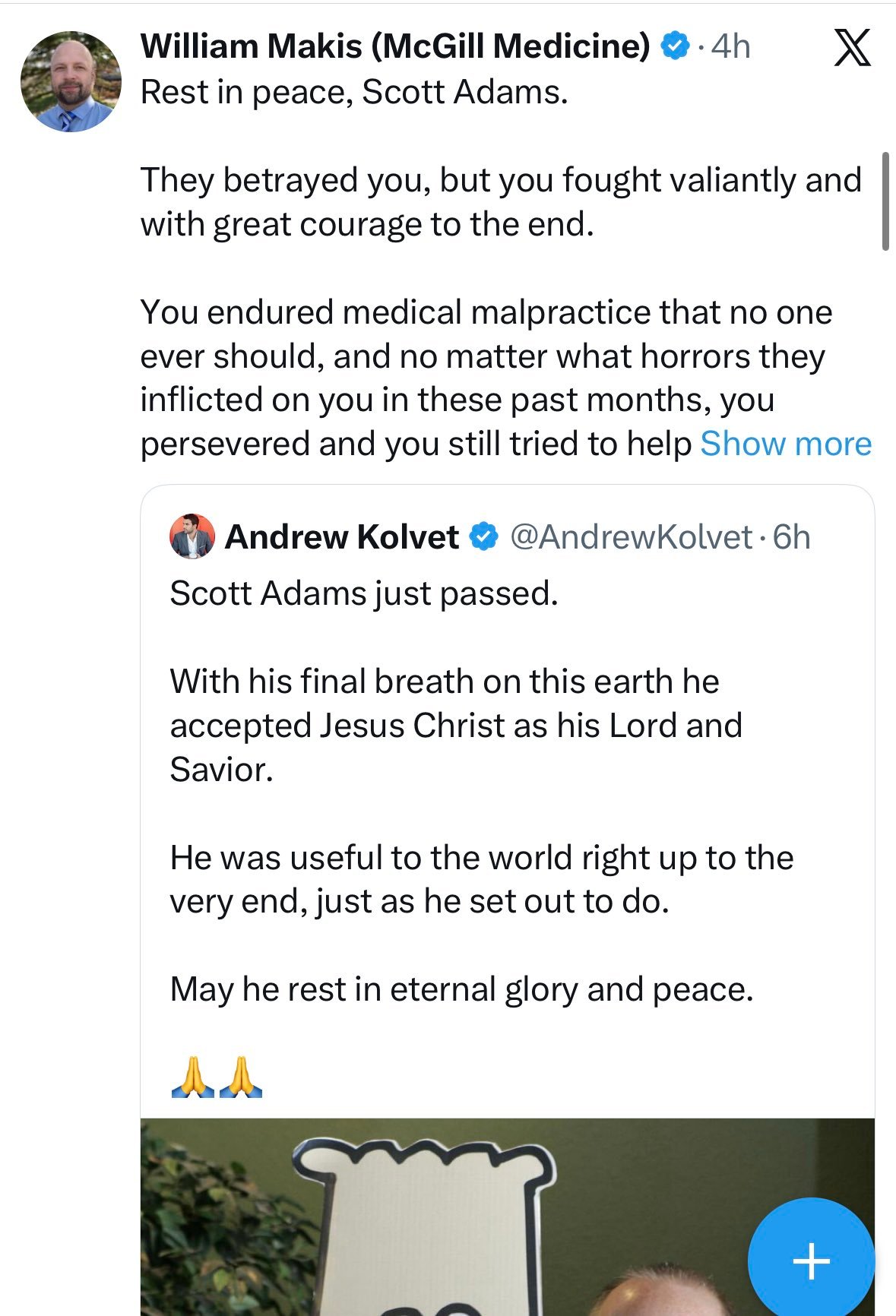Screen dimensions: 896x1316
Task: Click Andrew Kolvet's verified checkmark badge
Action: [483, 536]
